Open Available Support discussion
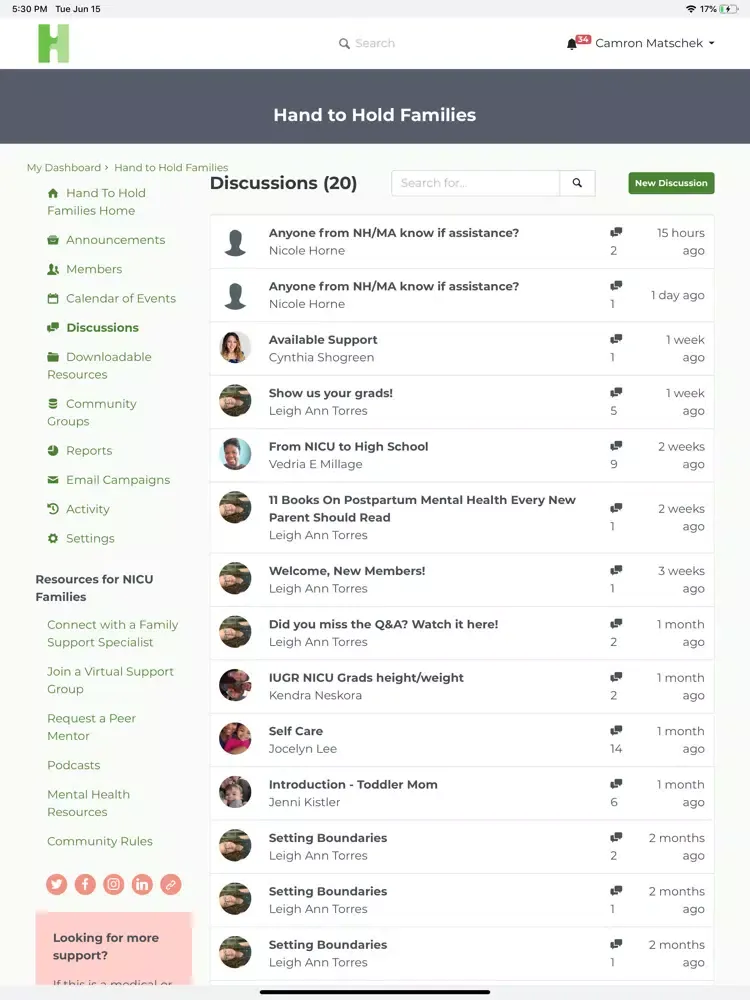This screenshot has width=750, height=1000. click(323, 340)
